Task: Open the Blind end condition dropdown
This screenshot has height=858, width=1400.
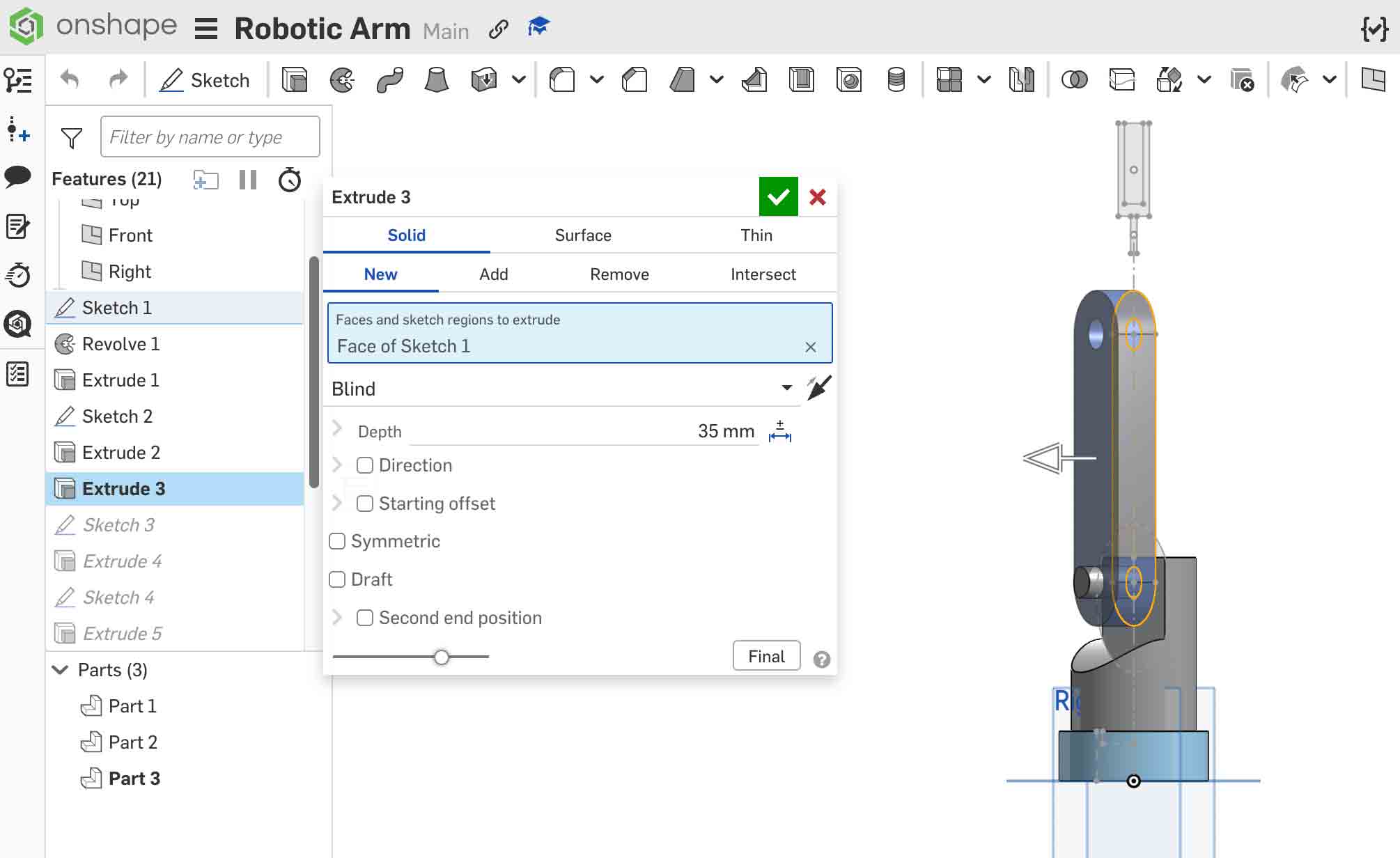Action: pos(786,388)
